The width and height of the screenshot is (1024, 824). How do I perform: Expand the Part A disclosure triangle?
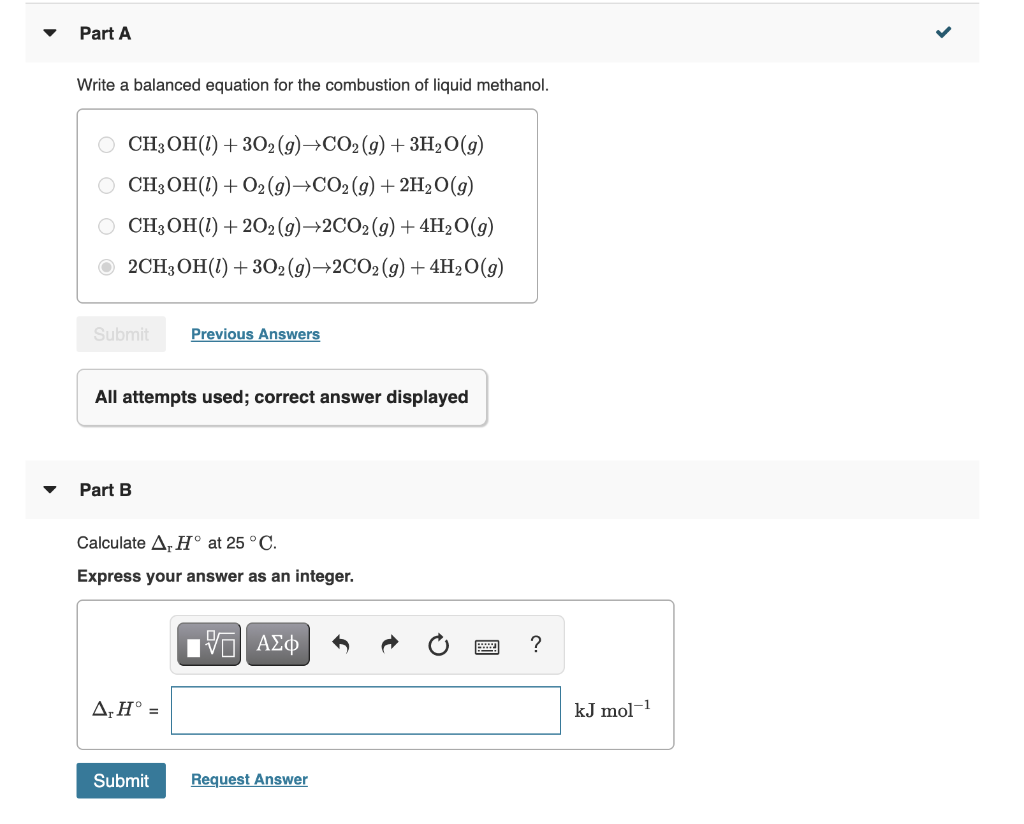(49, 32)
